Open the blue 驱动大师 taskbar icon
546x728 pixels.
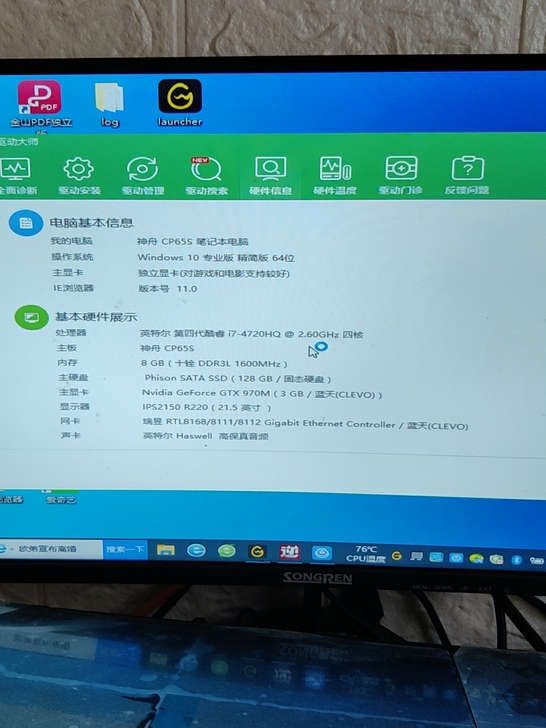(322, 553)
